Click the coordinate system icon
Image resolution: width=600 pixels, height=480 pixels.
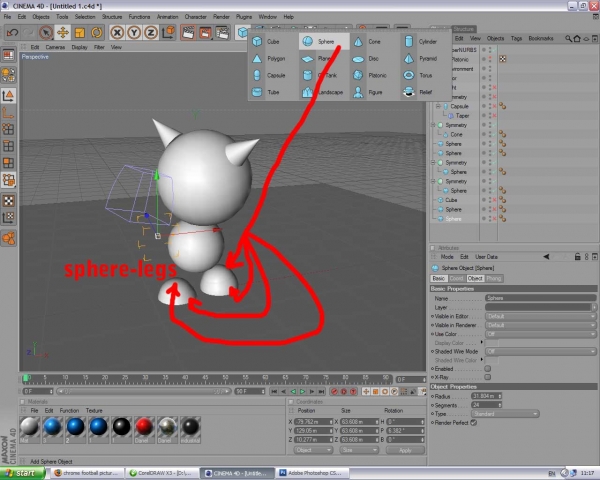pos(168,33)
